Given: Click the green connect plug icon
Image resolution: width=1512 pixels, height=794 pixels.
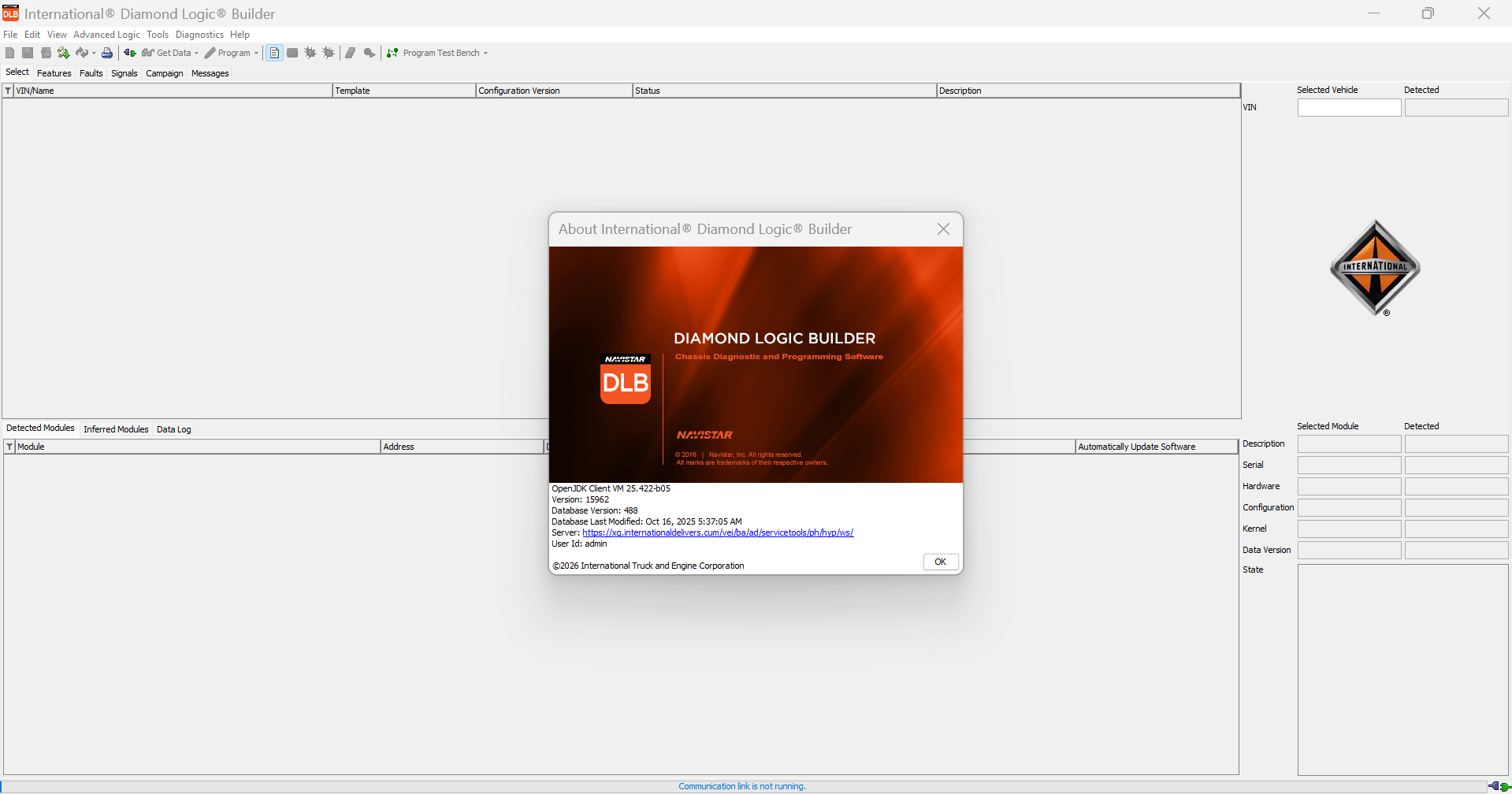Looking at the screenshot, I should (x=130, y=53).
